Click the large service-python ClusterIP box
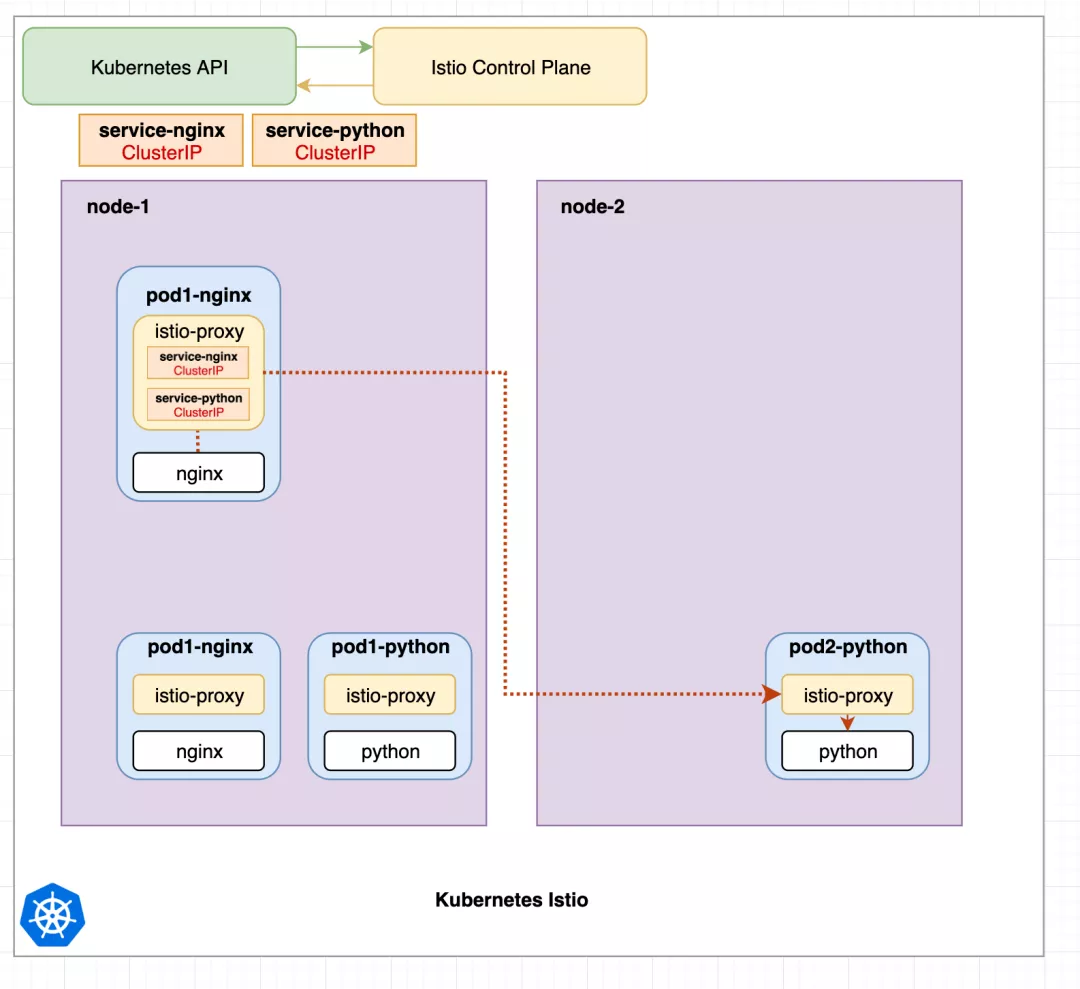 (x=334, y=140)
